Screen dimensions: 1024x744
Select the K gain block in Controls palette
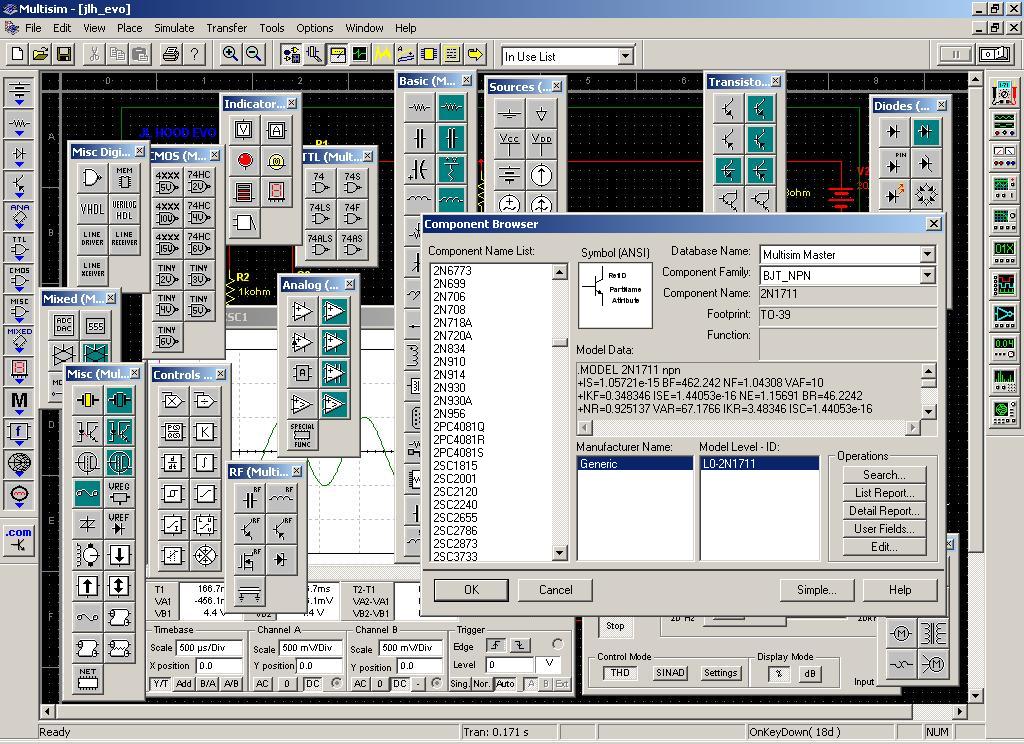tap(204, 432)
